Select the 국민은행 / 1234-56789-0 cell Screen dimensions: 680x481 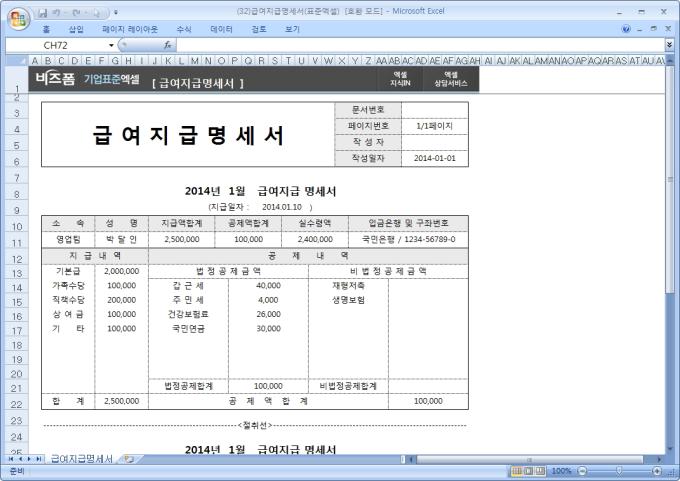[x=408, y=239]
